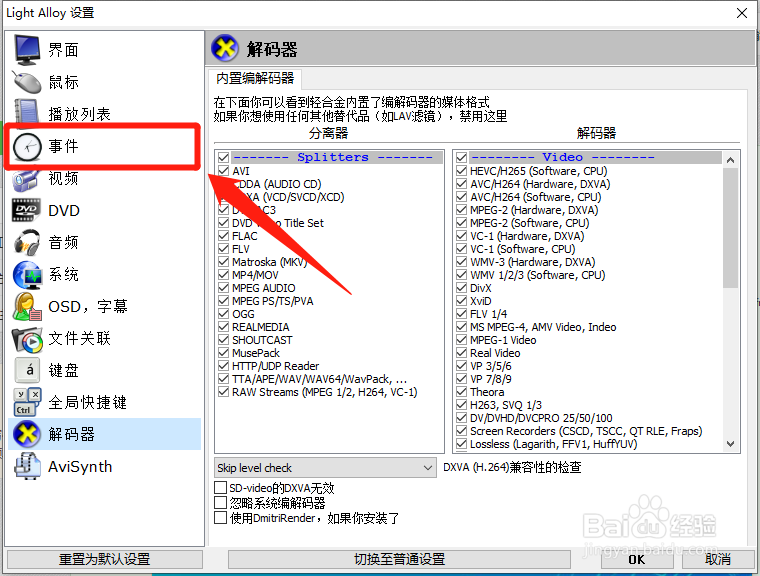The width and height of the screenshot is (760, 576).
Task: Open the Skip level check dropdown
Action: pyautogui.click(x=325, y=468)
